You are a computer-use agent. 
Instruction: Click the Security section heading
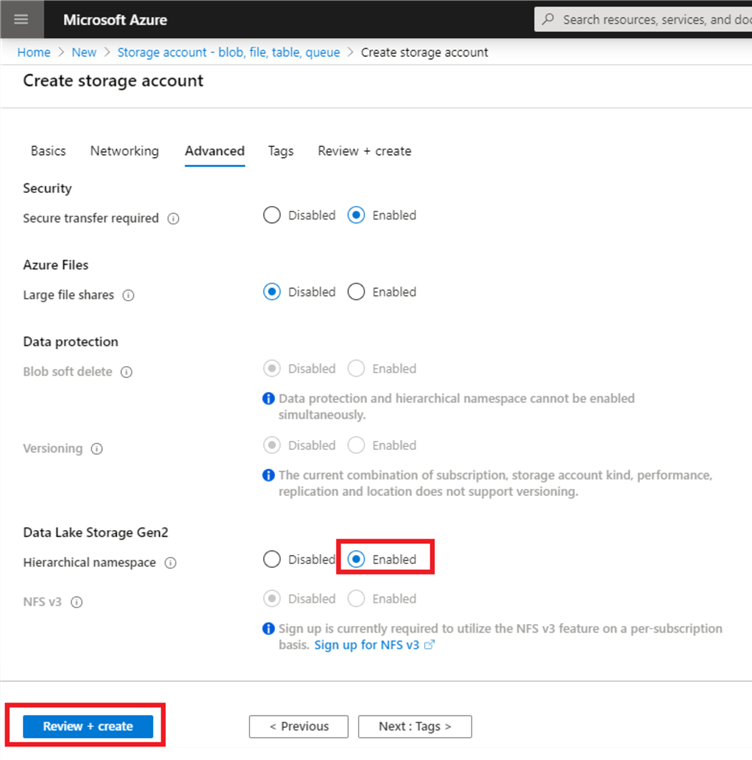48,188
